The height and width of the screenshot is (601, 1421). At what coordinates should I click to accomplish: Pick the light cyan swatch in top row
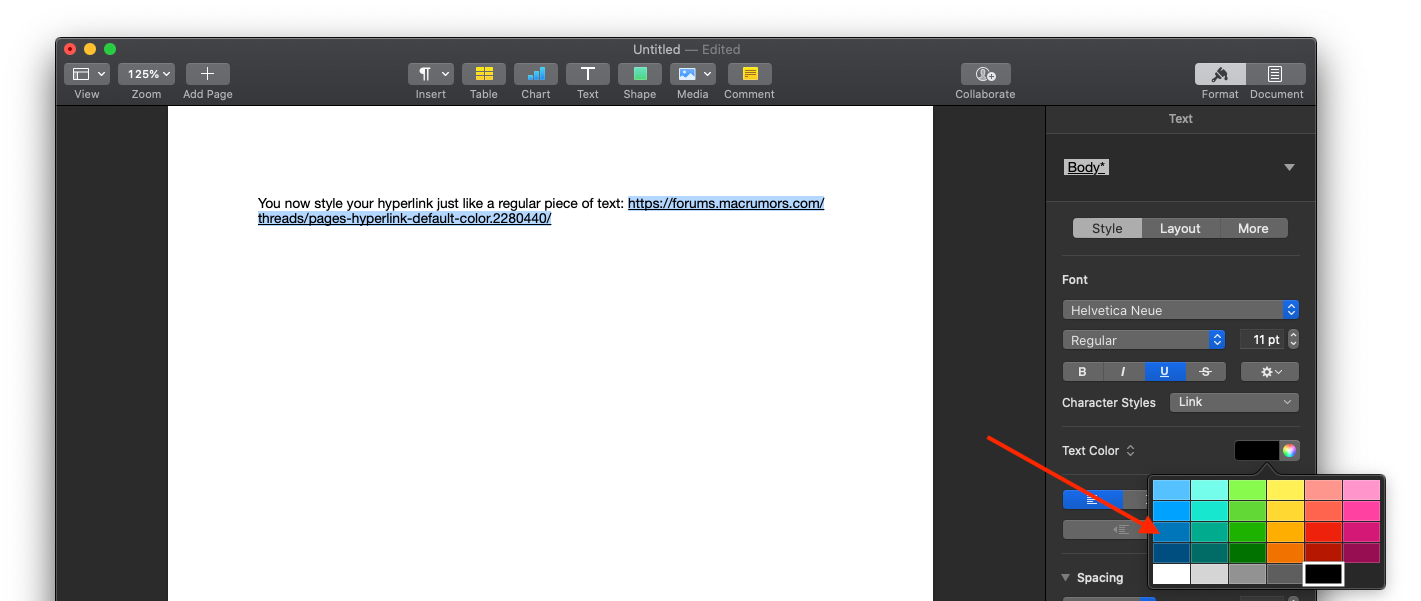pyautogui.click(x=1209, y=490)
